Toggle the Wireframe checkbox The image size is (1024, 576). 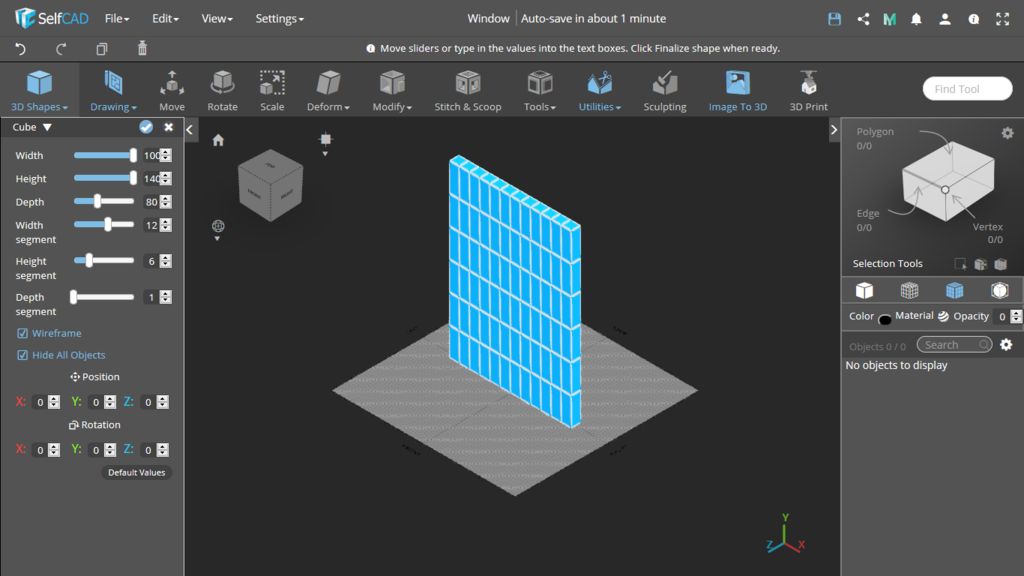[23, 333]
